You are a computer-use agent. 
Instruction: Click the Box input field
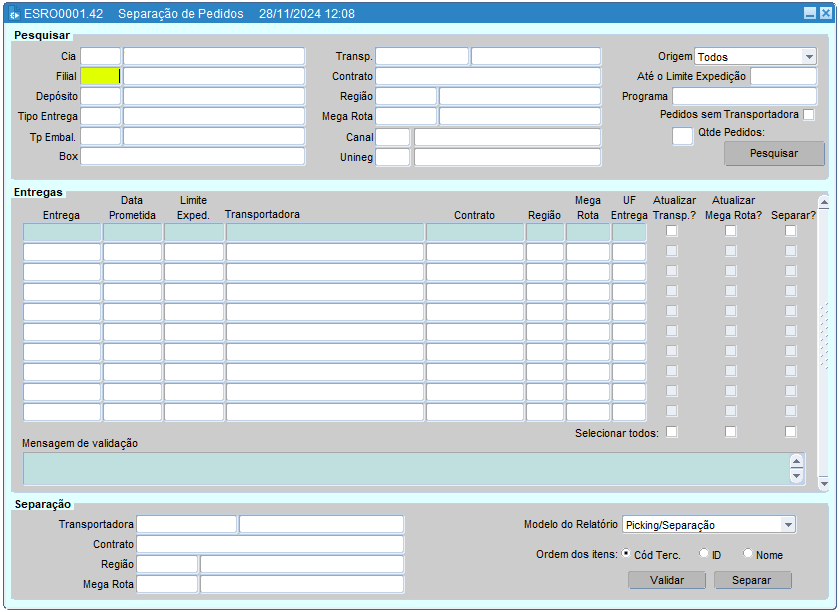192,156
